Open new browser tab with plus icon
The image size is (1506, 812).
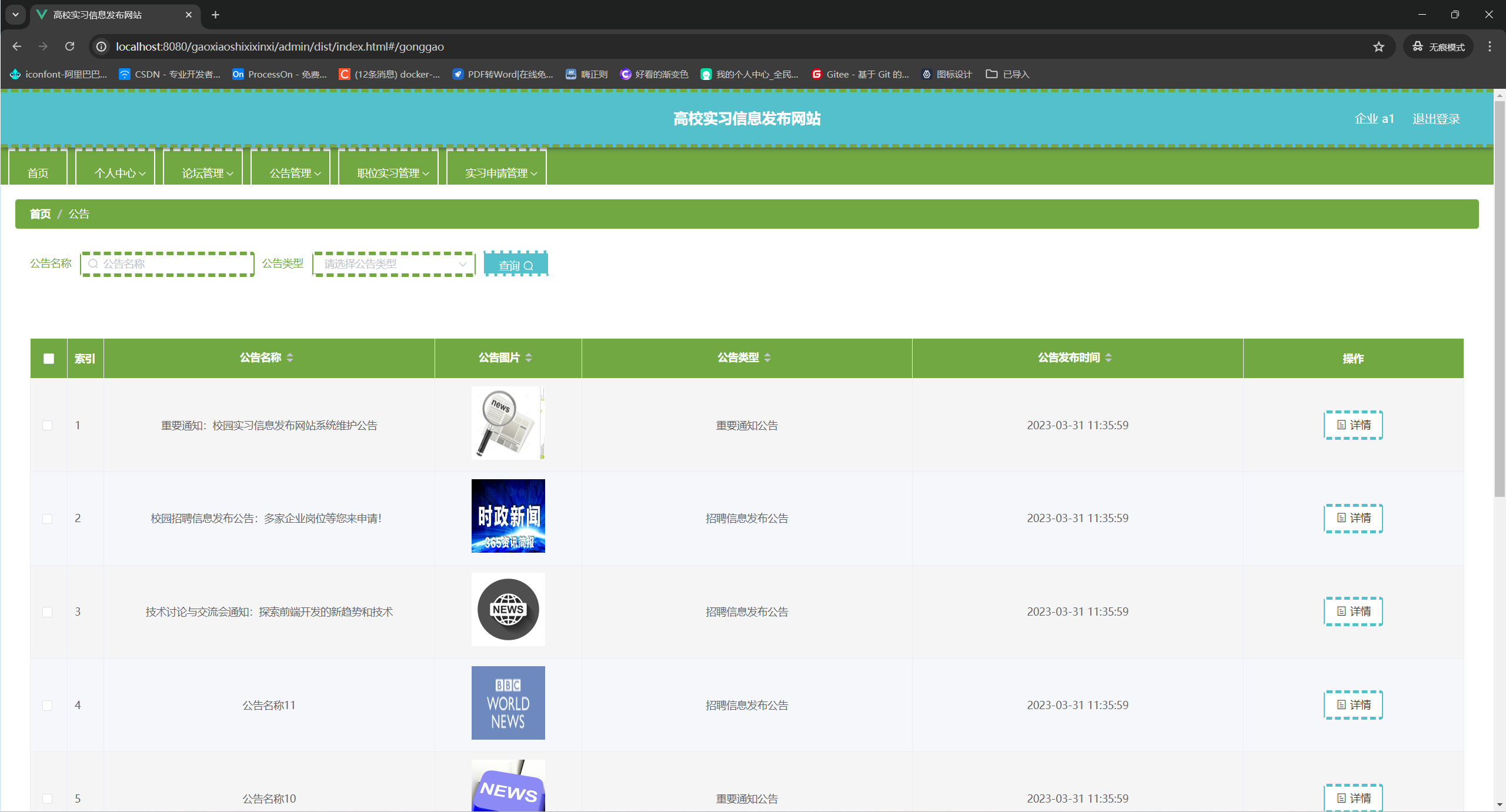click(215, 15)
